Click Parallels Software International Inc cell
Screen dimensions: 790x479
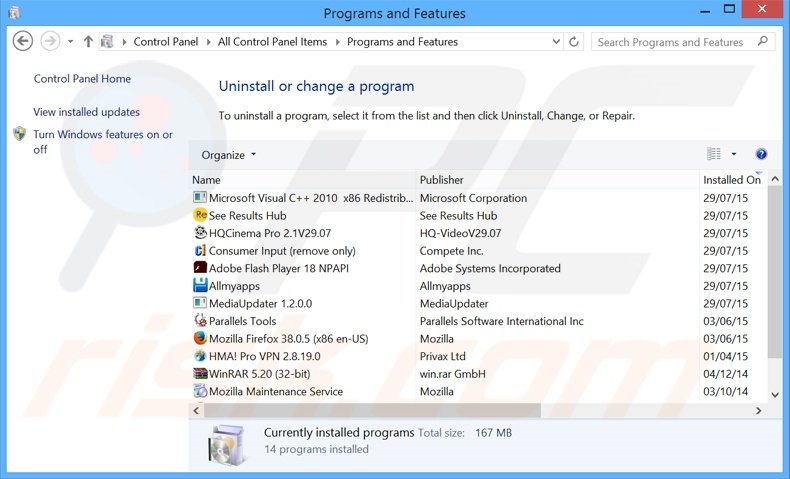coord(502,321)
